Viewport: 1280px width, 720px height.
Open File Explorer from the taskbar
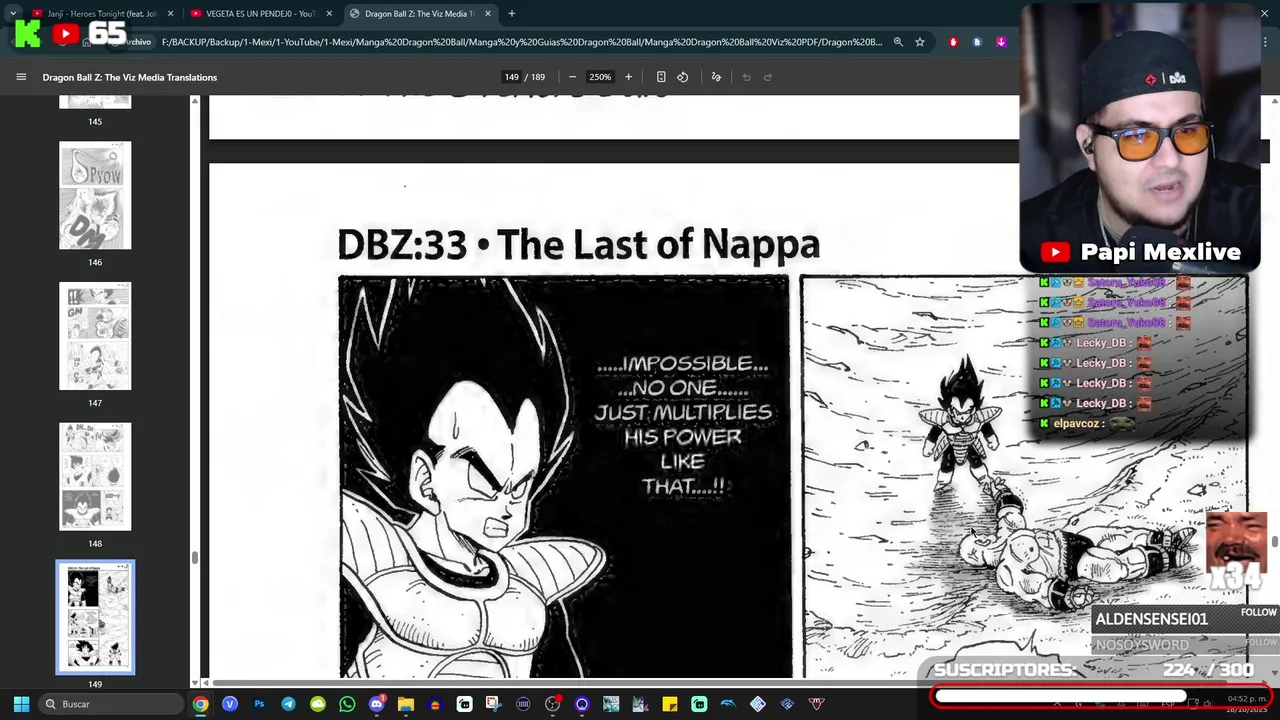coord(405,704)
